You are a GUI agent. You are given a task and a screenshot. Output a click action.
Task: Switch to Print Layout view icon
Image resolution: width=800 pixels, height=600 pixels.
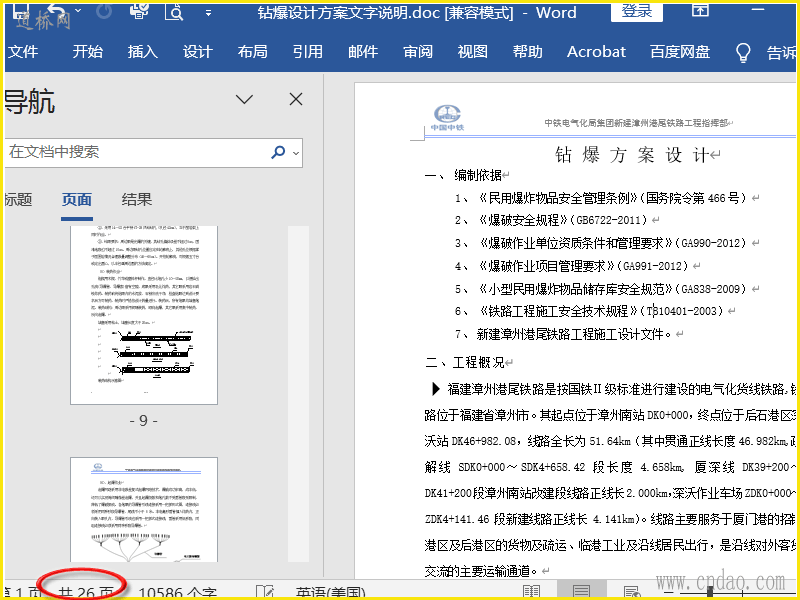[x=581, y=592]
